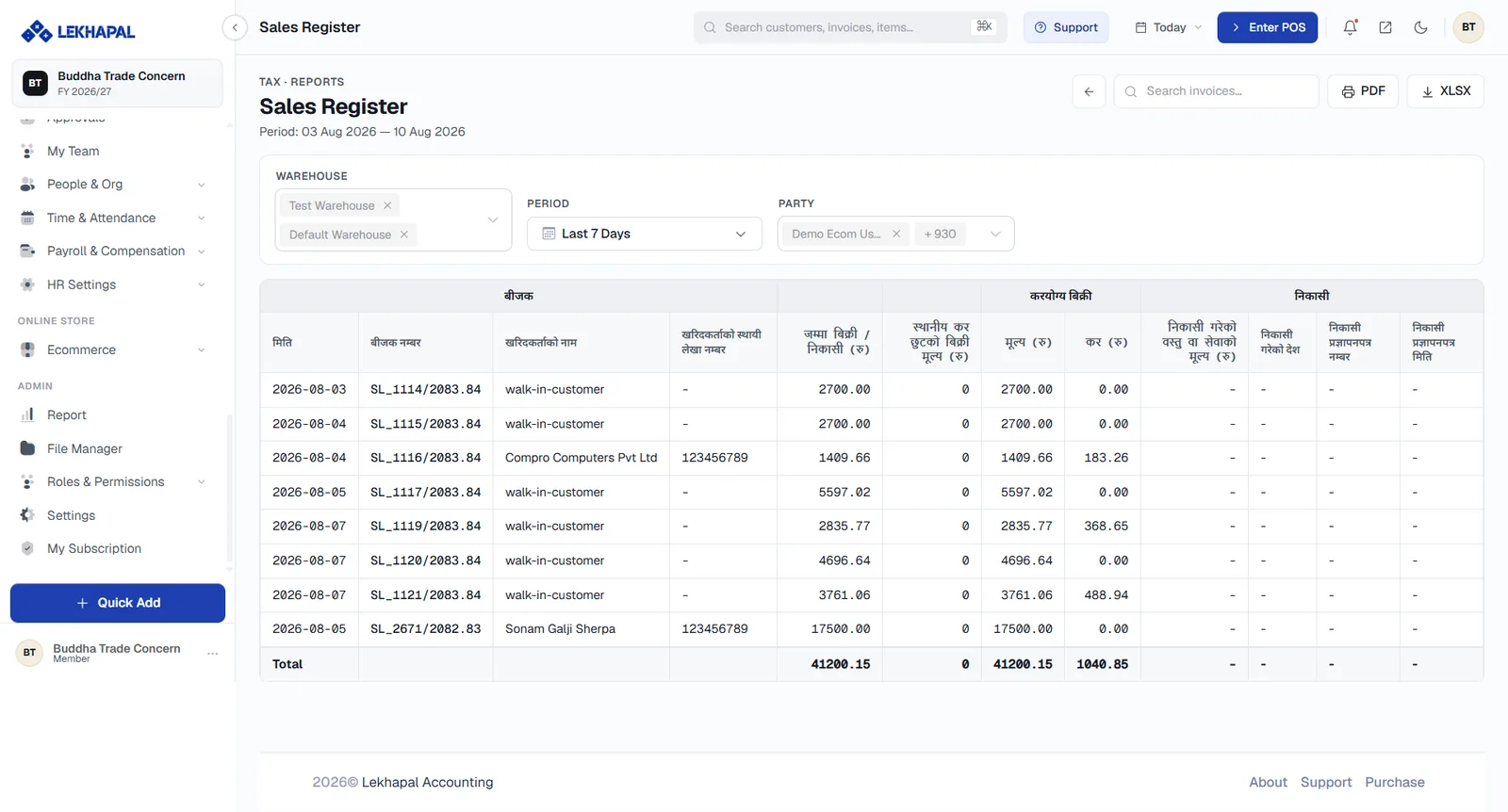This screenshot has height=812, width=1508.
Task: Expand Roles & Permissions menu
Action: click(x=113, y=482)
